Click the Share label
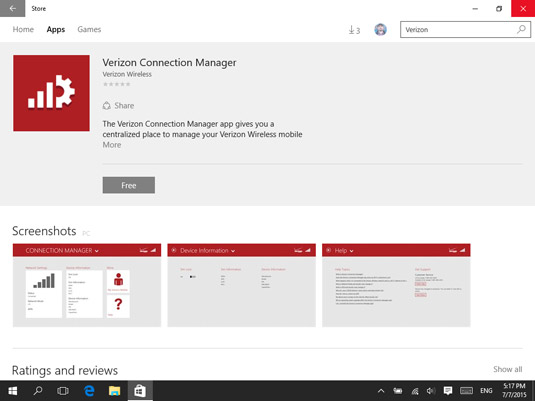 pyautogui.click(x=124, y=105)
